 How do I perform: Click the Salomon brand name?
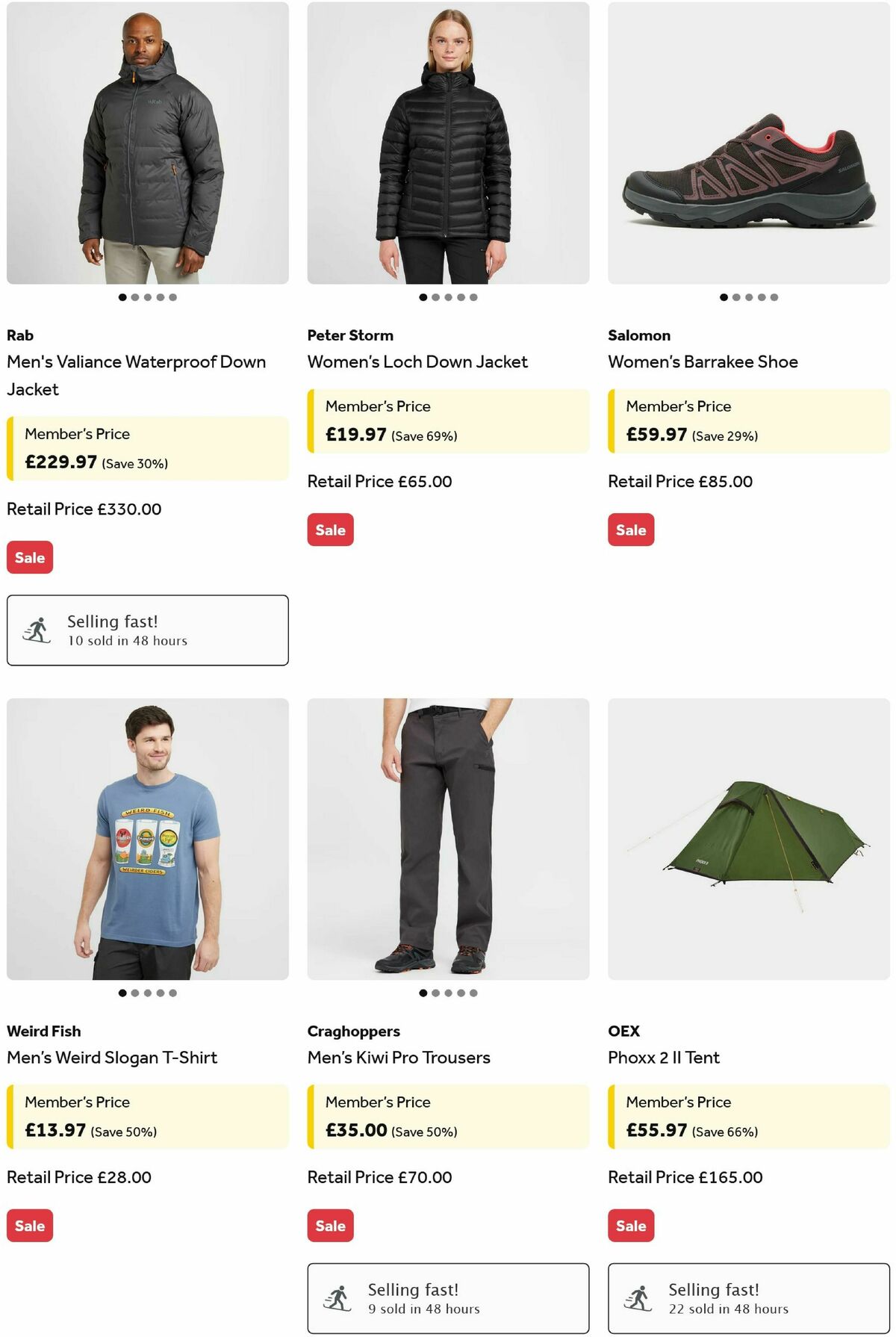point(638,335)
